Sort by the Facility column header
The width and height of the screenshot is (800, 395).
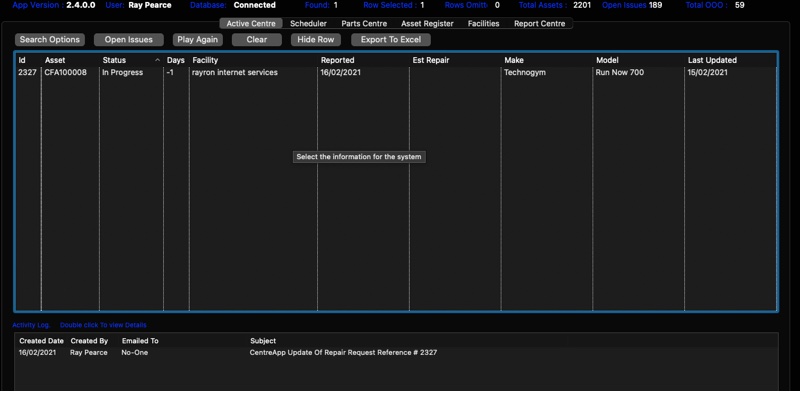(x=205, y=60)
